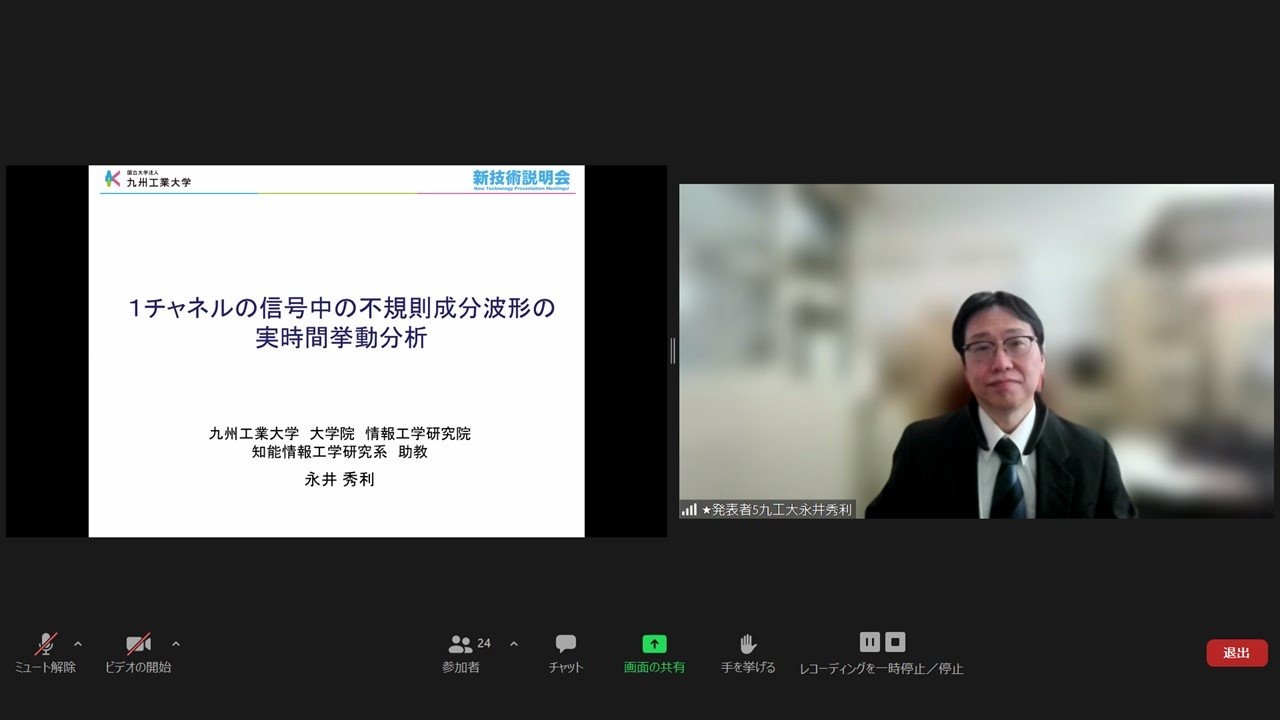Raise your hand (手を挙げる)

[x=747, y=644]
